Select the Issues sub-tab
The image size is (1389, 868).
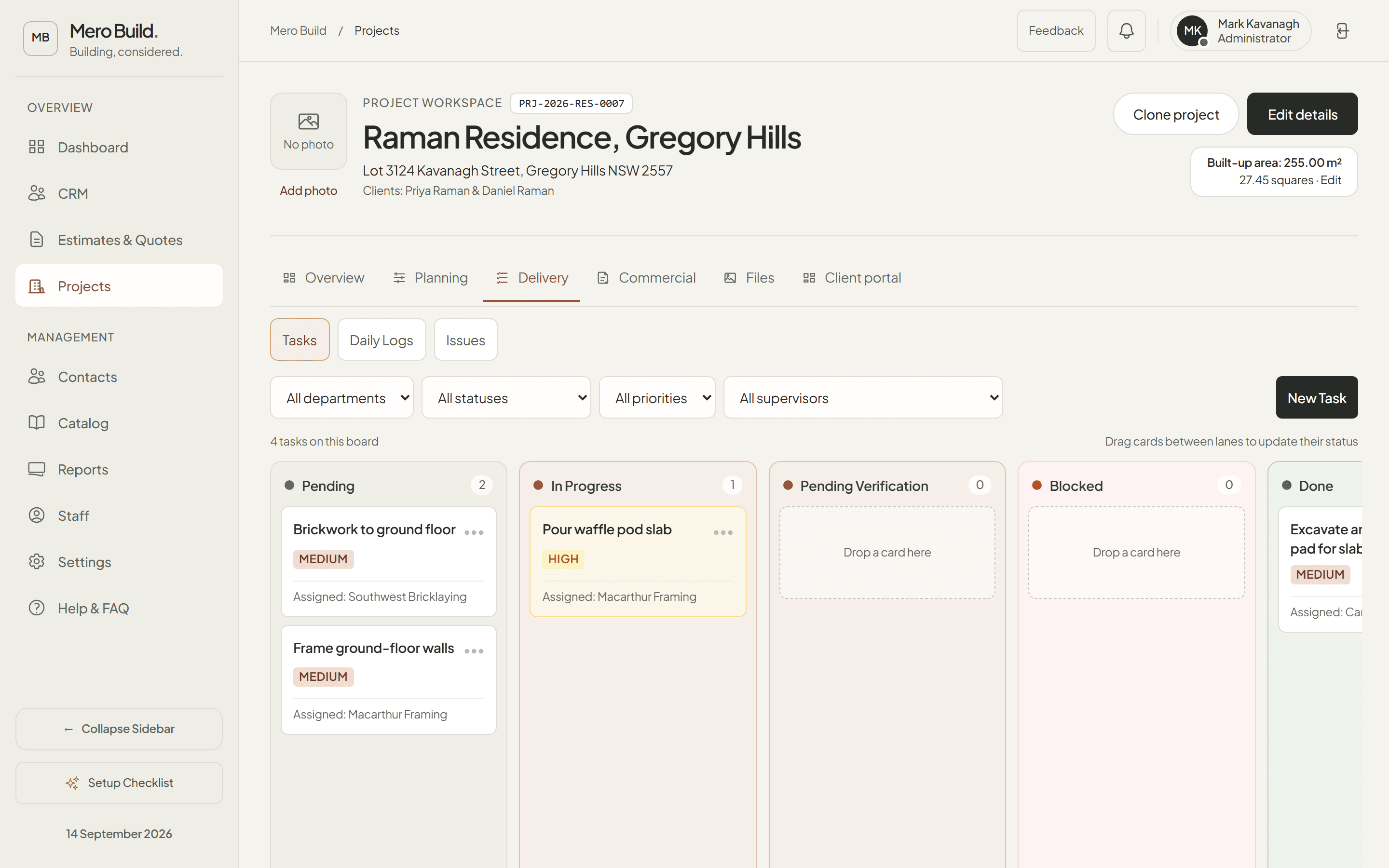pyautogui.click(x=465, y=340)
